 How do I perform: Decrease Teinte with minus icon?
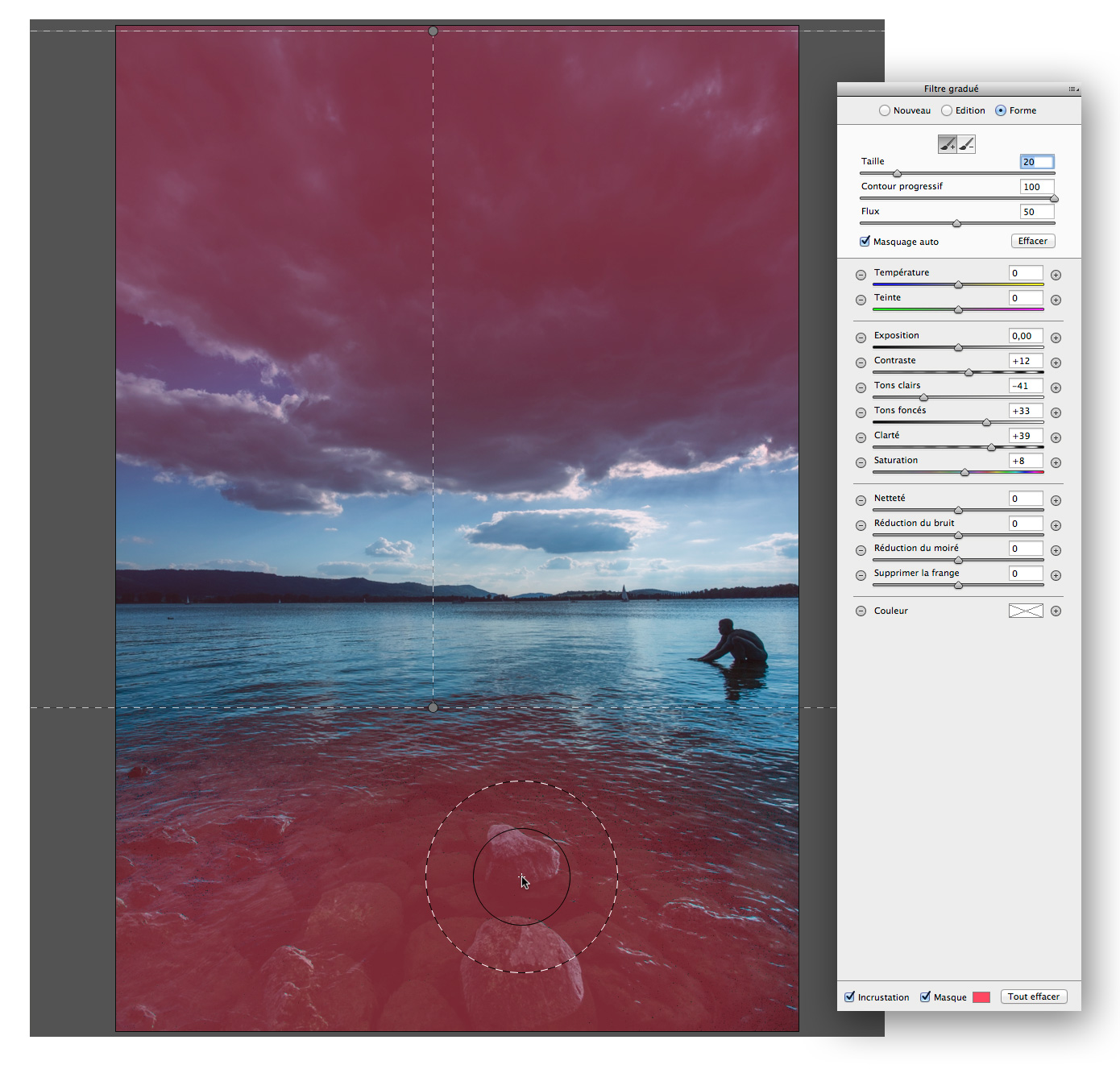[x=861, y=300]
